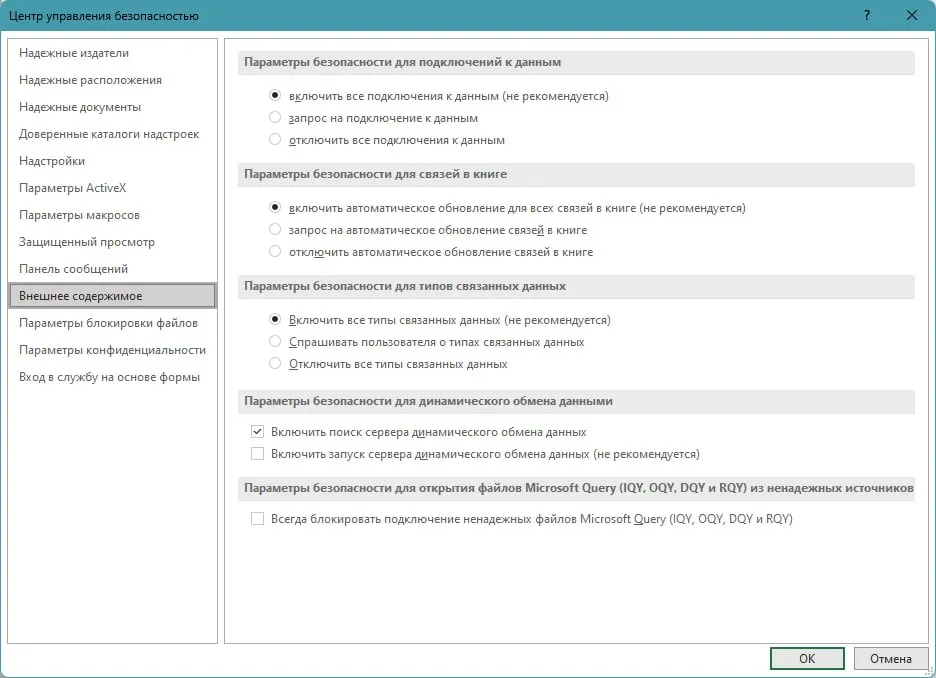Choose 'отключить автоматическое обновление связей в книге'
The height and width of the screenshot is (678, 936).
coord(275,252)
